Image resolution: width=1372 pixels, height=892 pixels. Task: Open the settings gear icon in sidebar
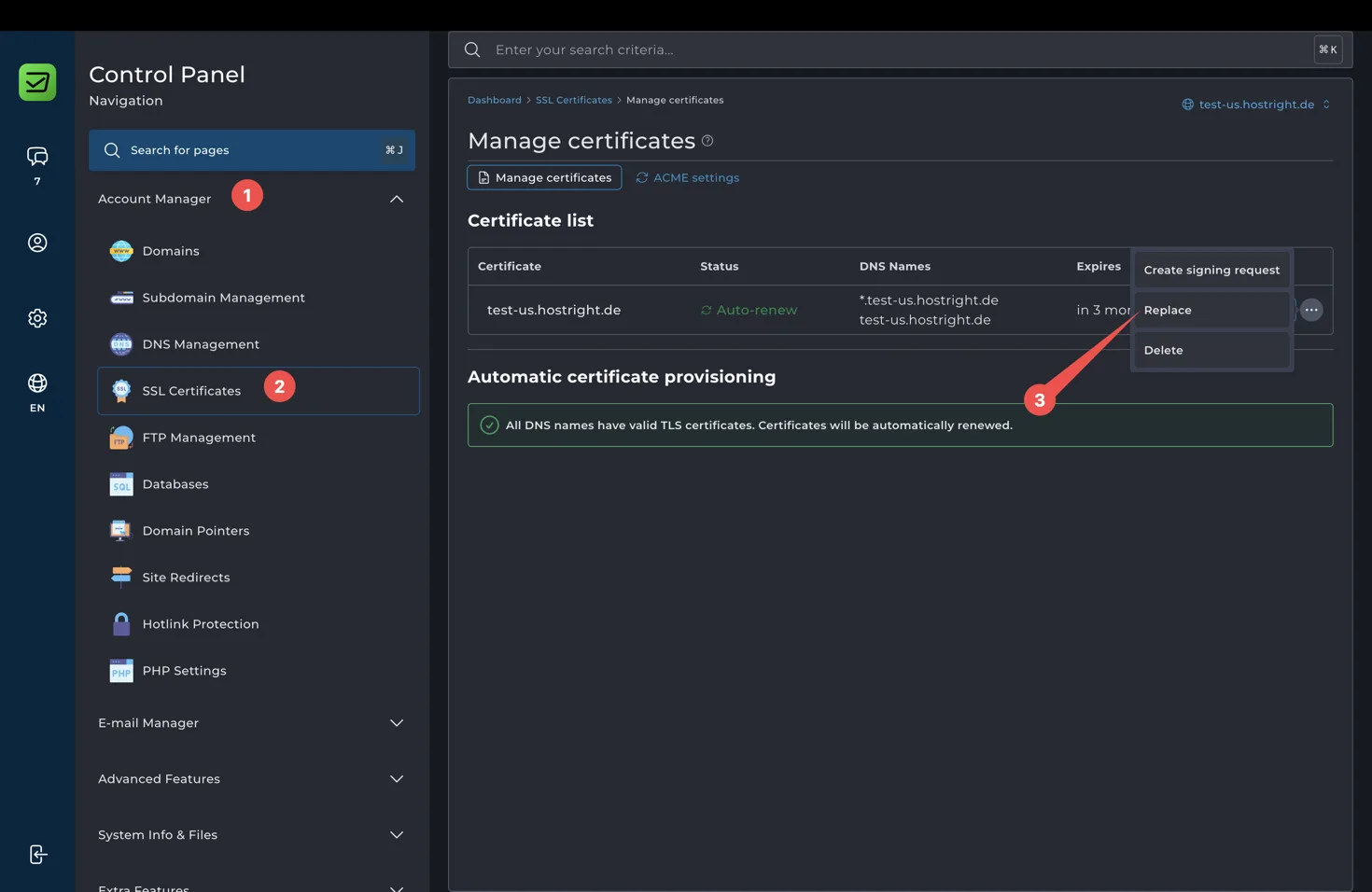(x=37, y=318)
